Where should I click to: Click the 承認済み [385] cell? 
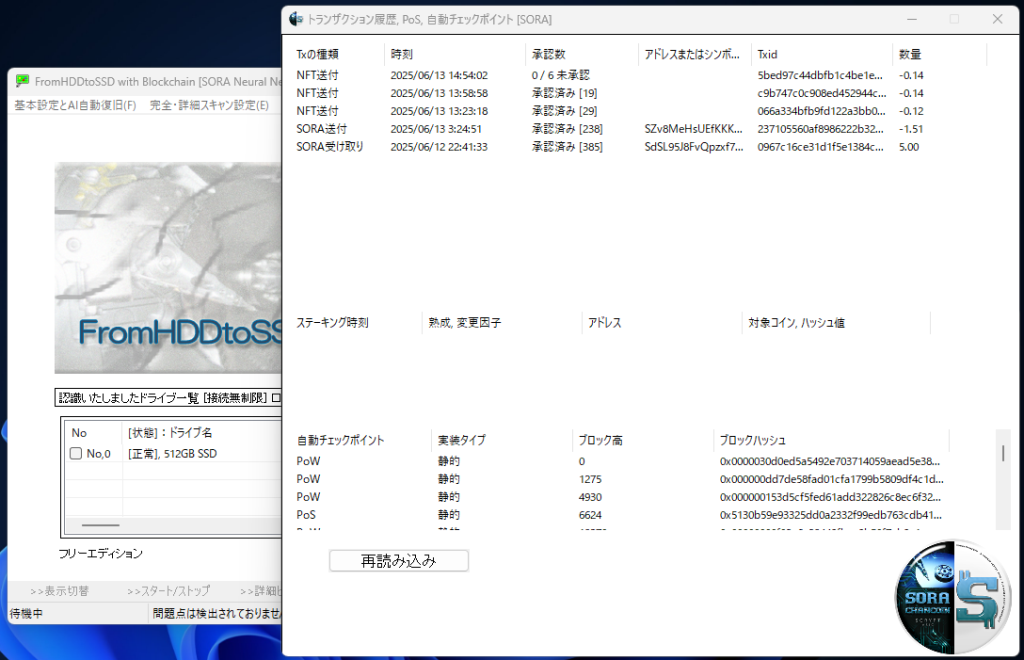pyautogui.click(x=567, y=147)
